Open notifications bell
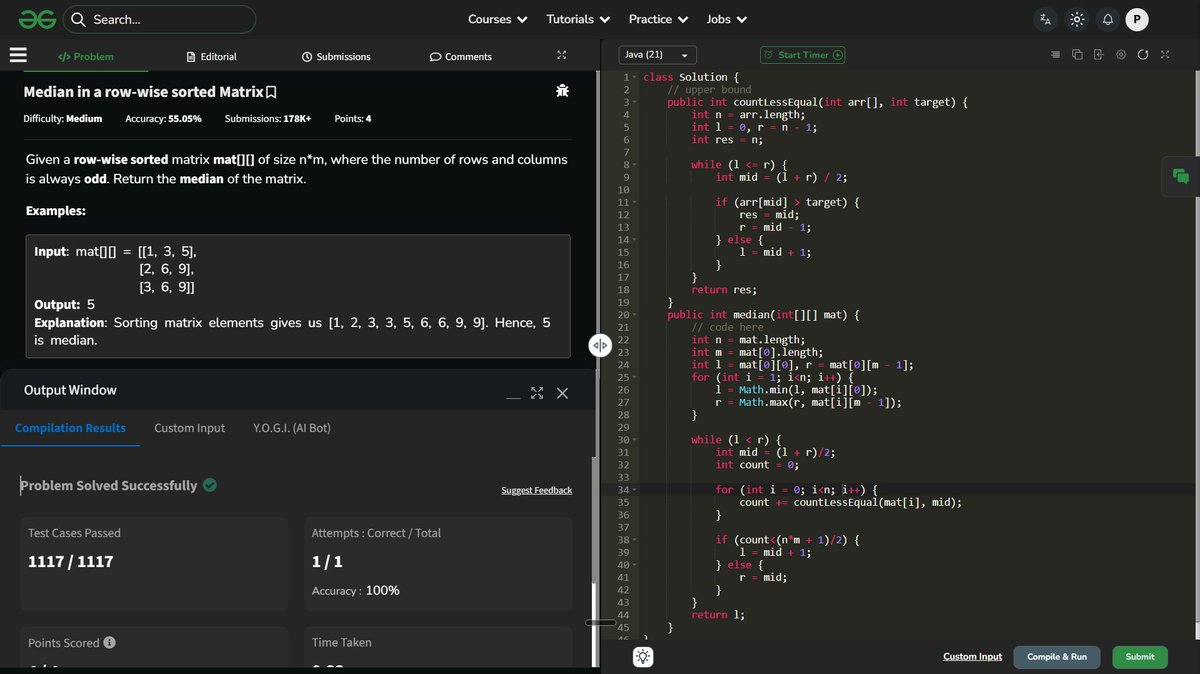Viewport: 1200px width, 674px height. click(x=1107, y=19)
